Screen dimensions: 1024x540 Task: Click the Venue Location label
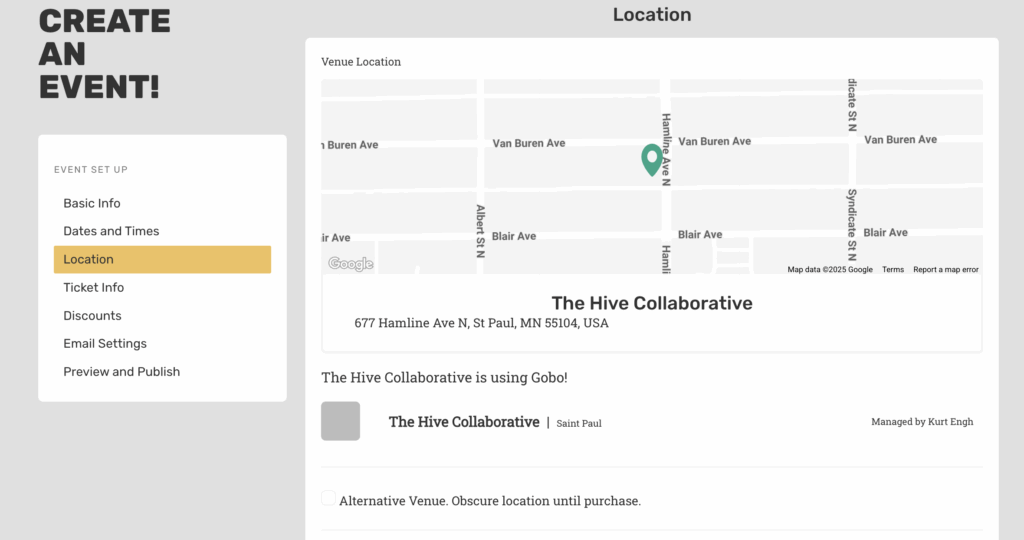coord(361,62)
